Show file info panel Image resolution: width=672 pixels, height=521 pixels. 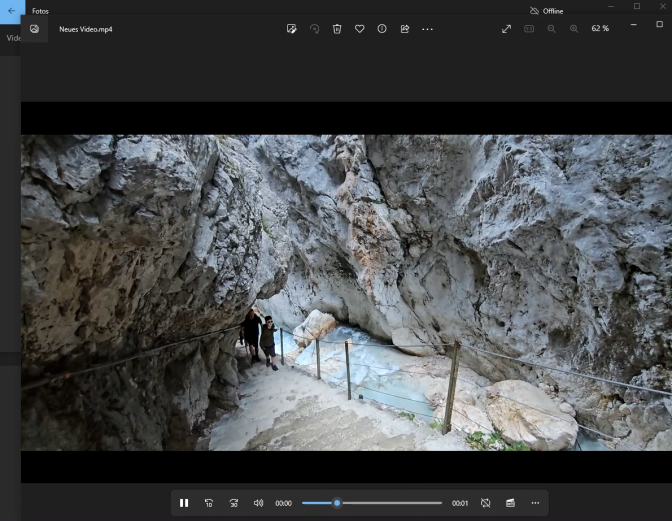pyautogui.click(x=382, y=29)
